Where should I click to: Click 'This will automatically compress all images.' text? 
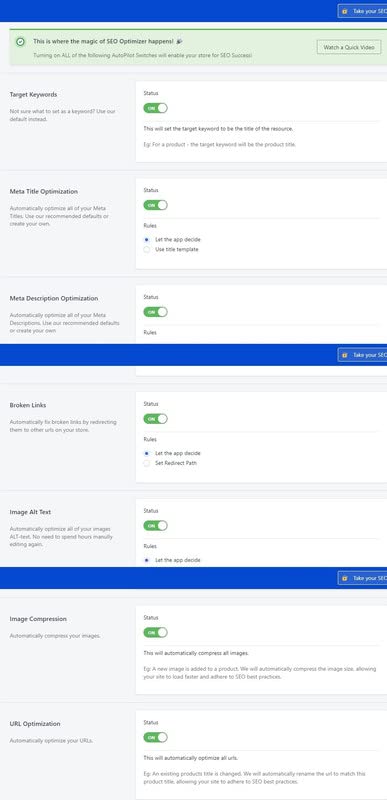coord(196,653)
